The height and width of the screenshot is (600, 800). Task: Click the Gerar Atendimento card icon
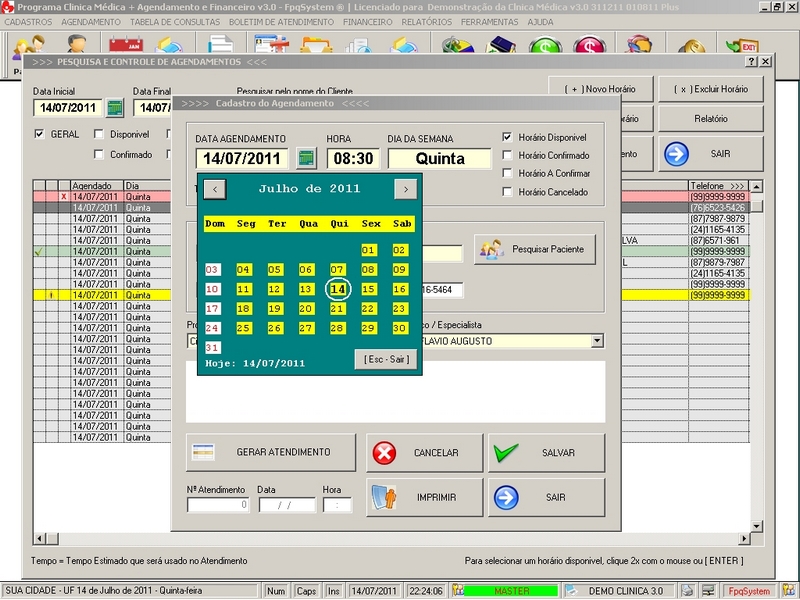click(x=204, y=452)
